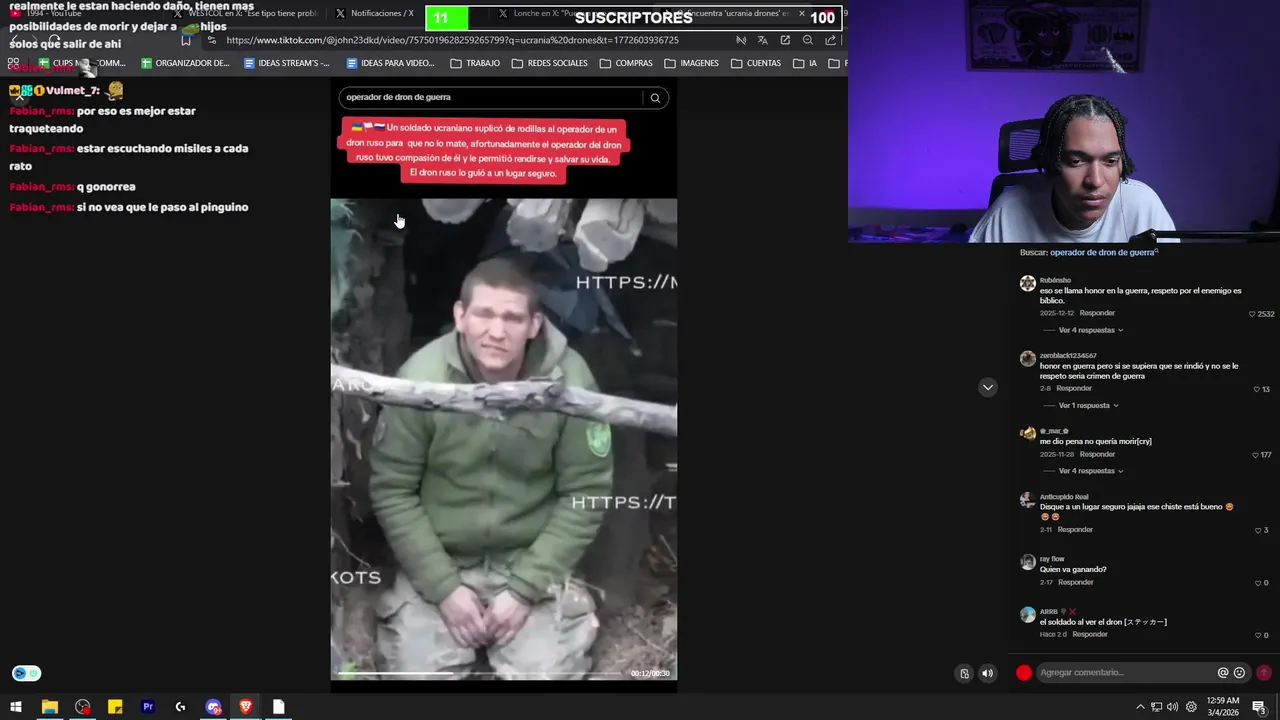The height and width of the screenshot is (720, 1280).
Task: Like ray flow's 'Quien va ganando?' comment
Action: 1258,583
